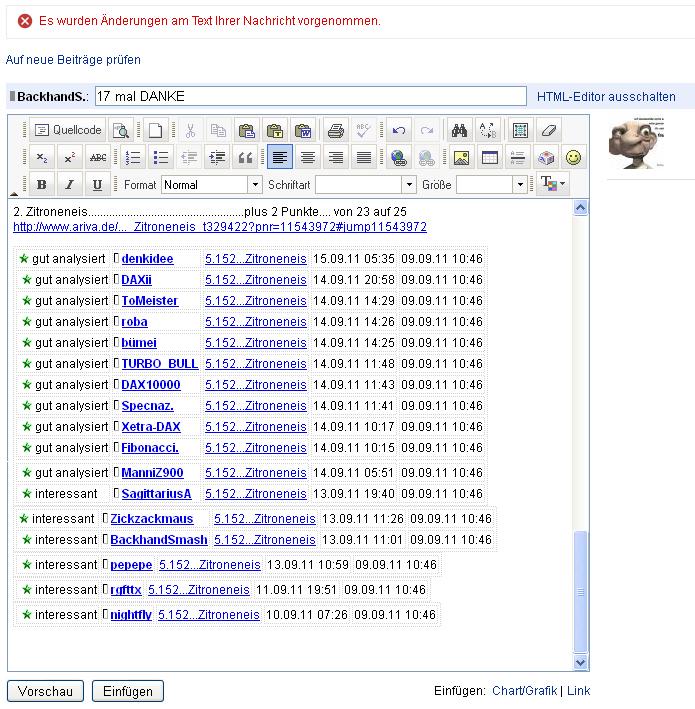Toggle Superscript formatting
This screenshot has width=695, height=709.
point(69,157)
